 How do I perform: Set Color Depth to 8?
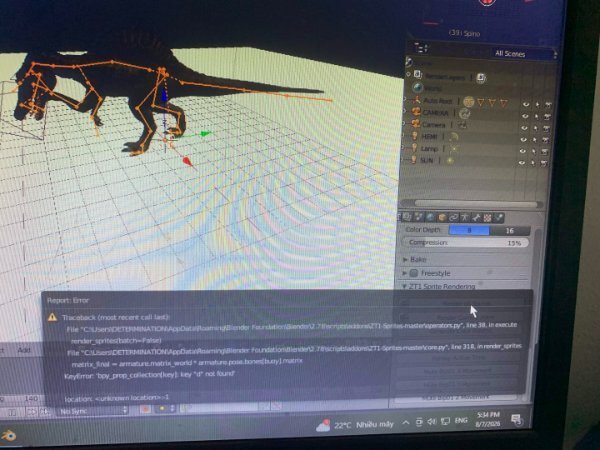pyautogui.click(x=469, y=230)
